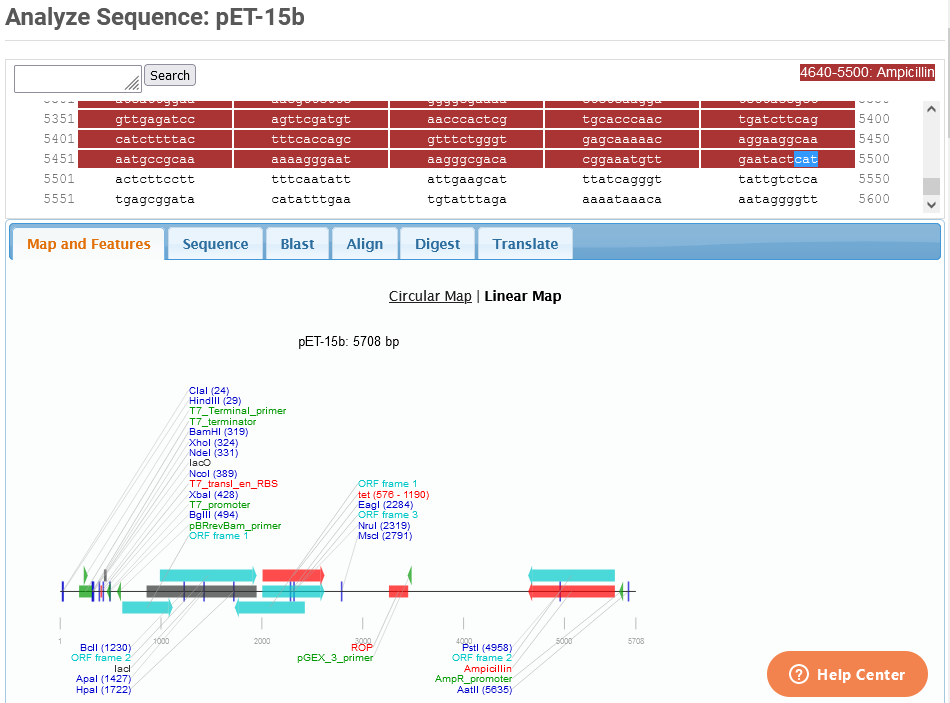950x703 pixels.
Task: Select the BamHI (319) site label
Action: pyautogui.click(x=219, y=431)
